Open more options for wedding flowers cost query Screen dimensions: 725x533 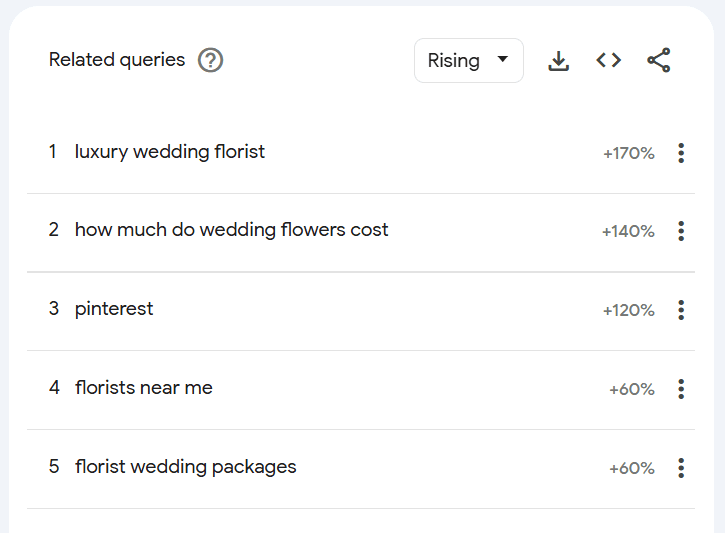681,231
